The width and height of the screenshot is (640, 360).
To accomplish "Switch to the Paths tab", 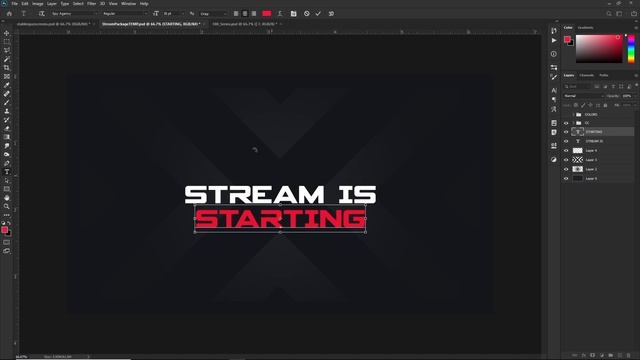I will point(604,76).
